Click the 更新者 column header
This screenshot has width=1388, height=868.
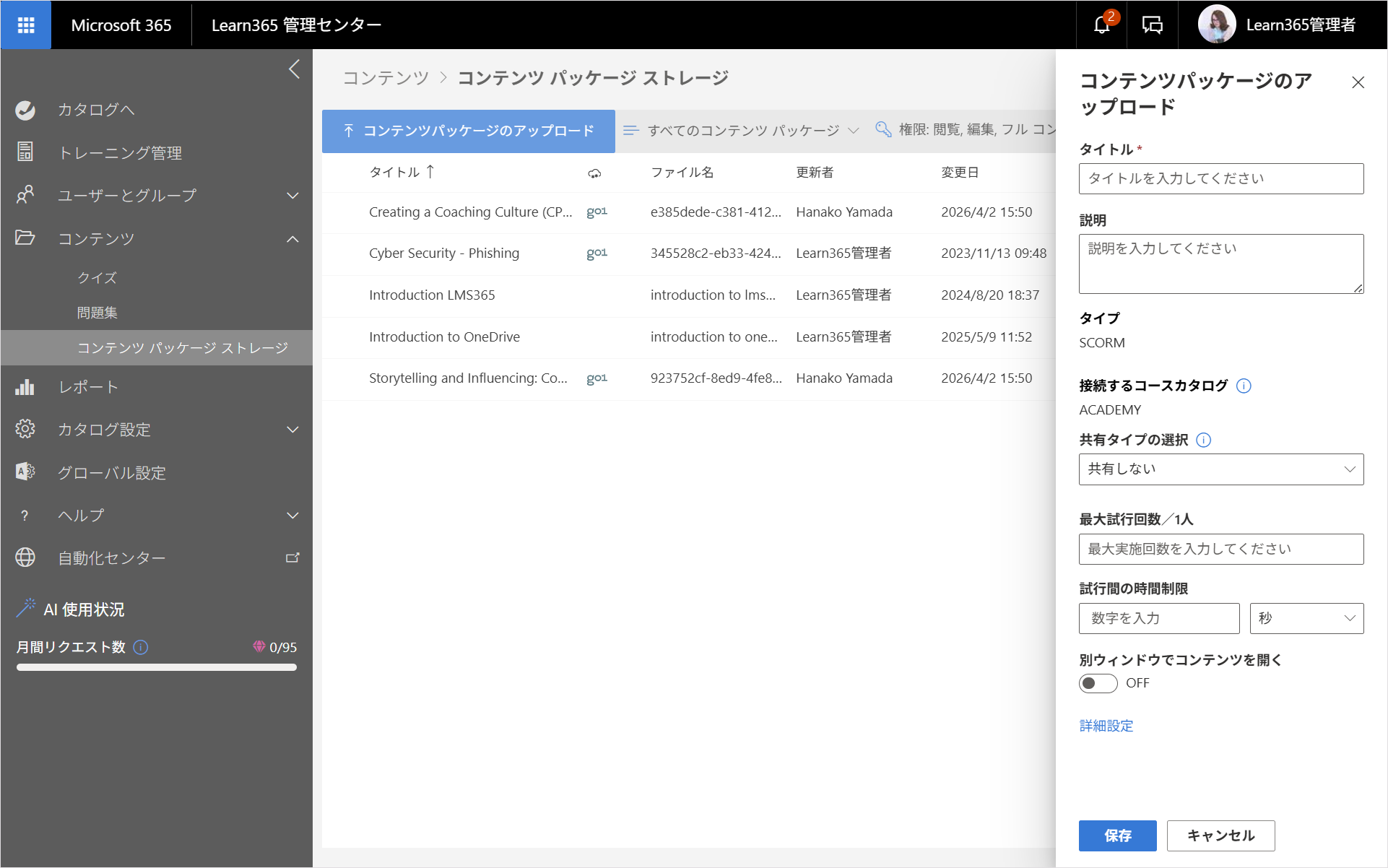(x=815, y=172)
